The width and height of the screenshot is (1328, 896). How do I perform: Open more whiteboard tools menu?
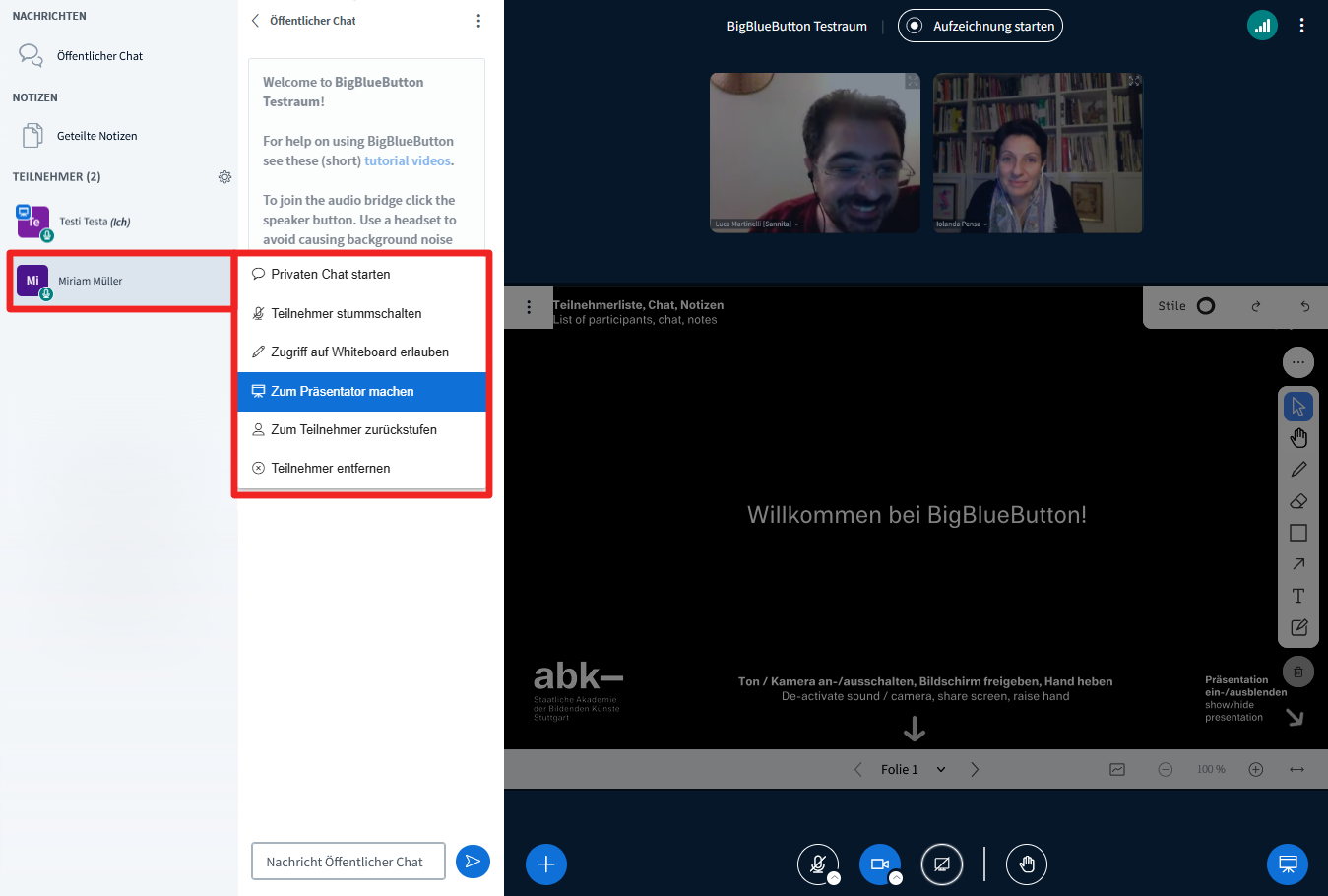tap(1298, 362)
